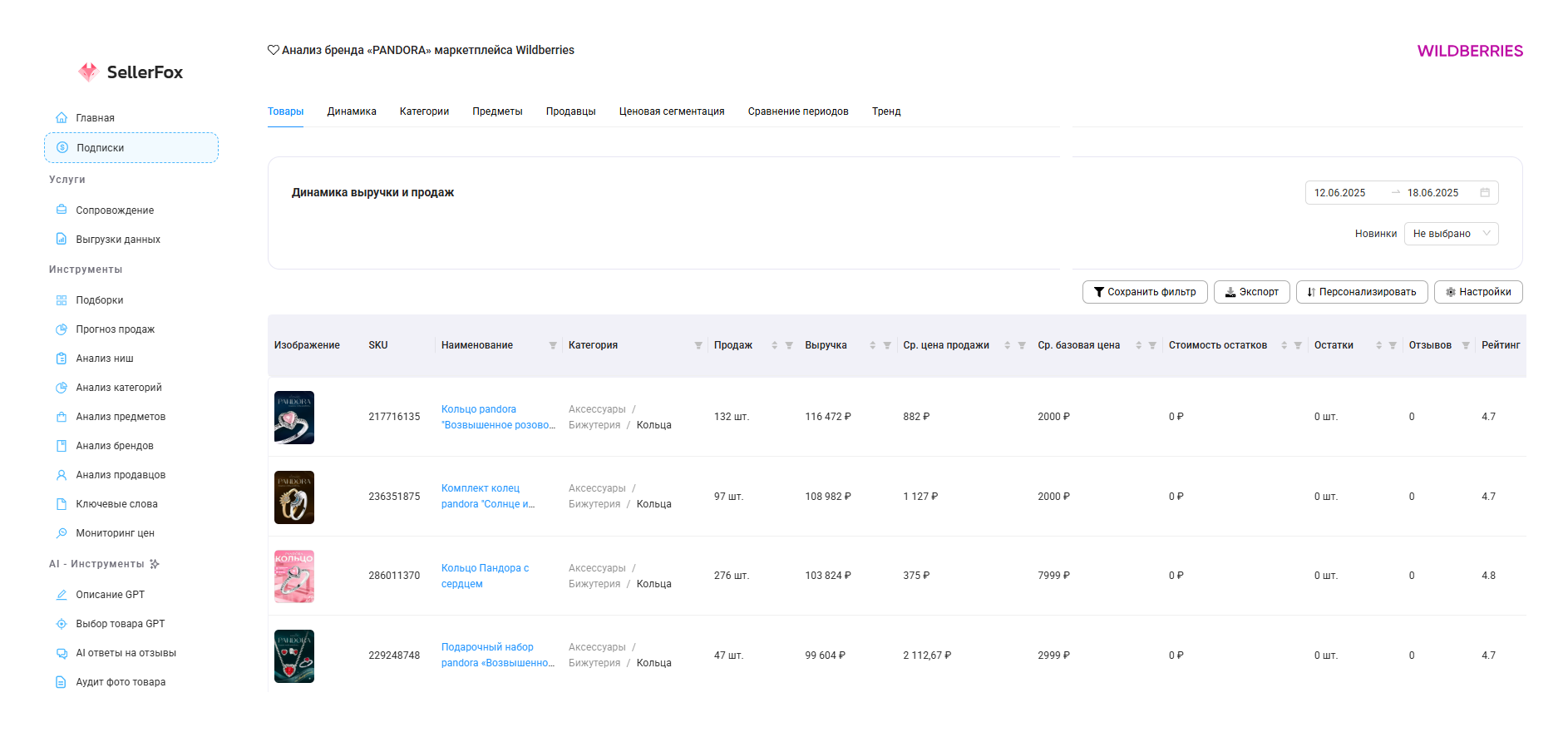Click the AI ответы на отзывы icon
Screen dimensions: 1568x752
pos(62,653)
